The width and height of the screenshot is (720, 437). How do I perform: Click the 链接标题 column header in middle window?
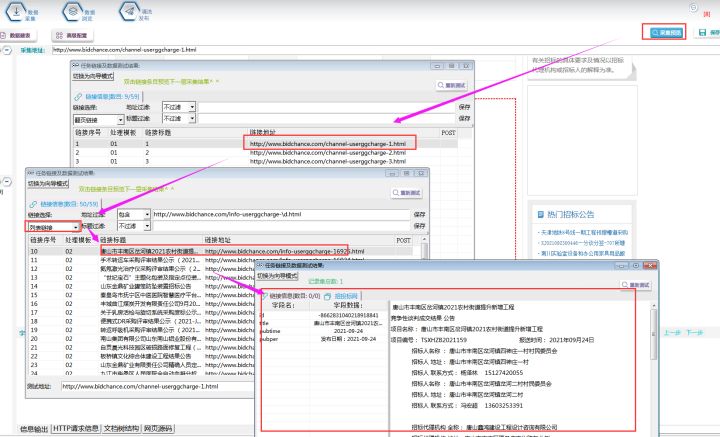pyautogui.click(x=113, y=240)
